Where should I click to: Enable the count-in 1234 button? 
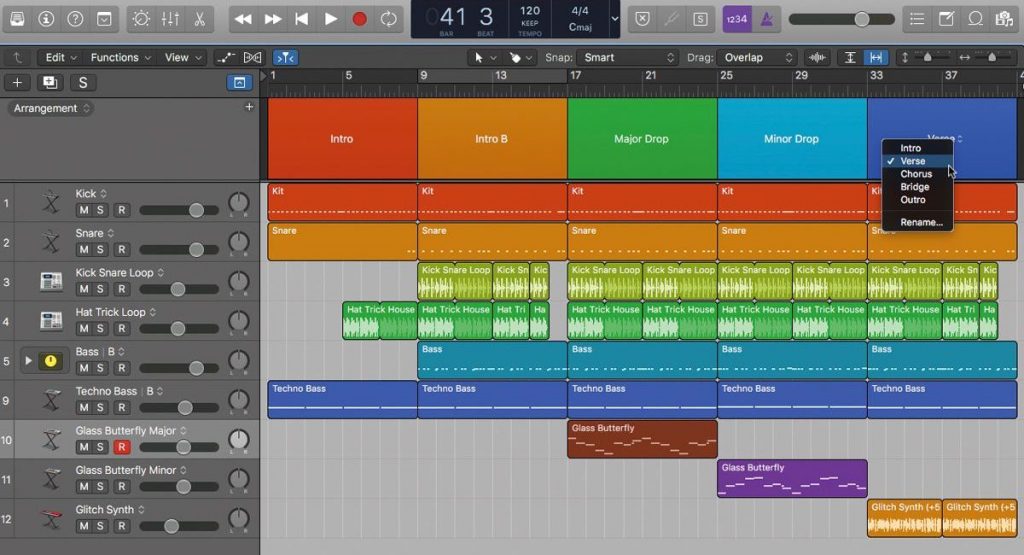tap(736, 19)
